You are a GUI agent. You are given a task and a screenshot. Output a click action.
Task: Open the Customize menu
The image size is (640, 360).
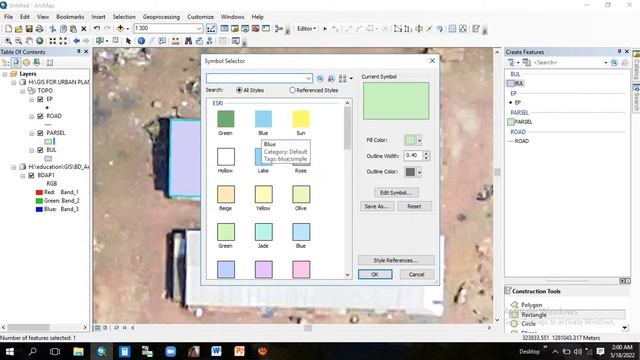point(200,17)
